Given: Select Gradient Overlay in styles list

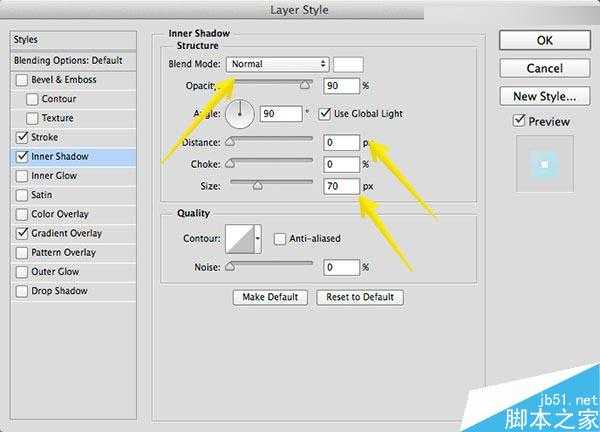Looking at the screenshot, I should point(66,233).
